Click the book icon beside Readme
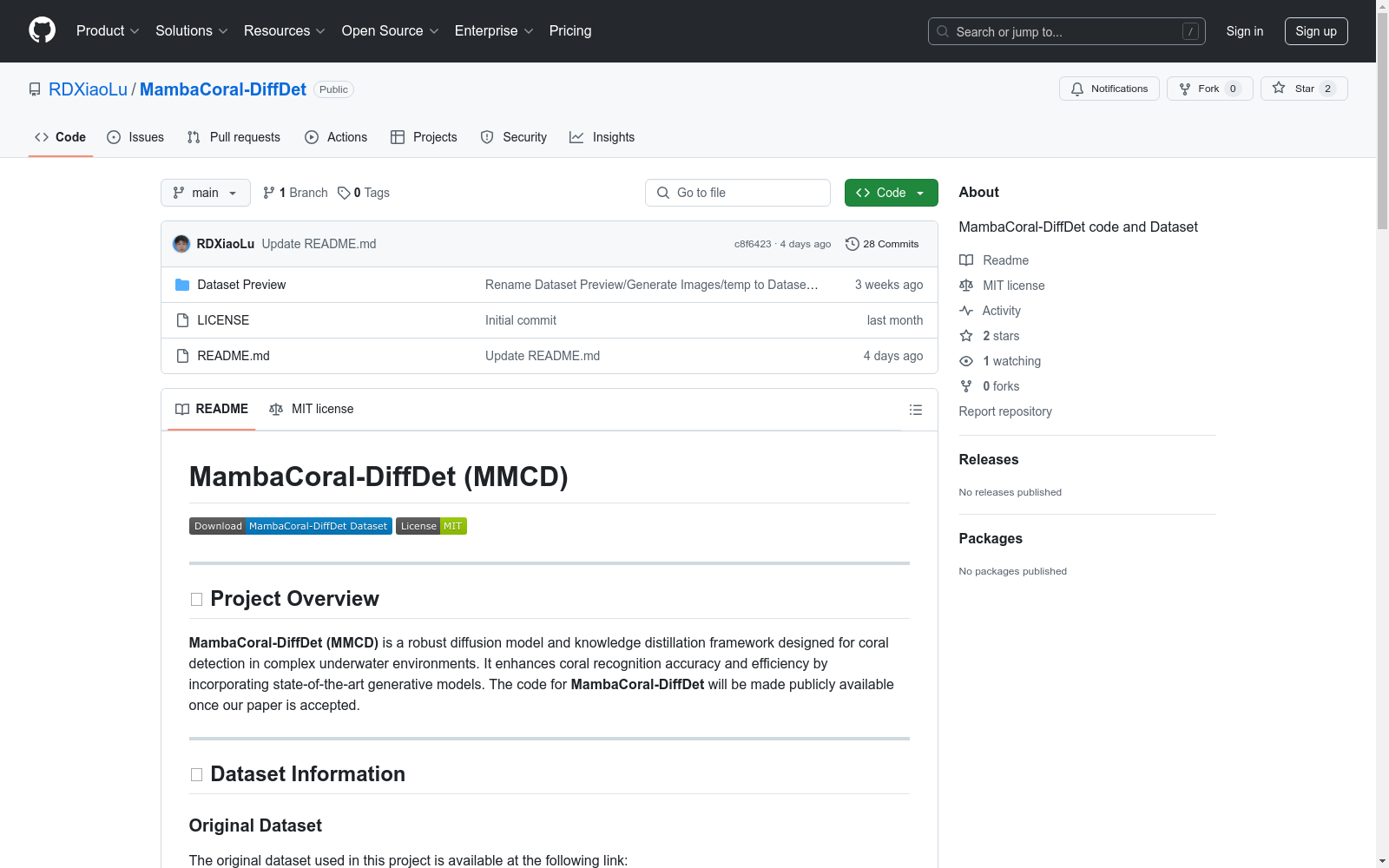 tap(966, 260)
